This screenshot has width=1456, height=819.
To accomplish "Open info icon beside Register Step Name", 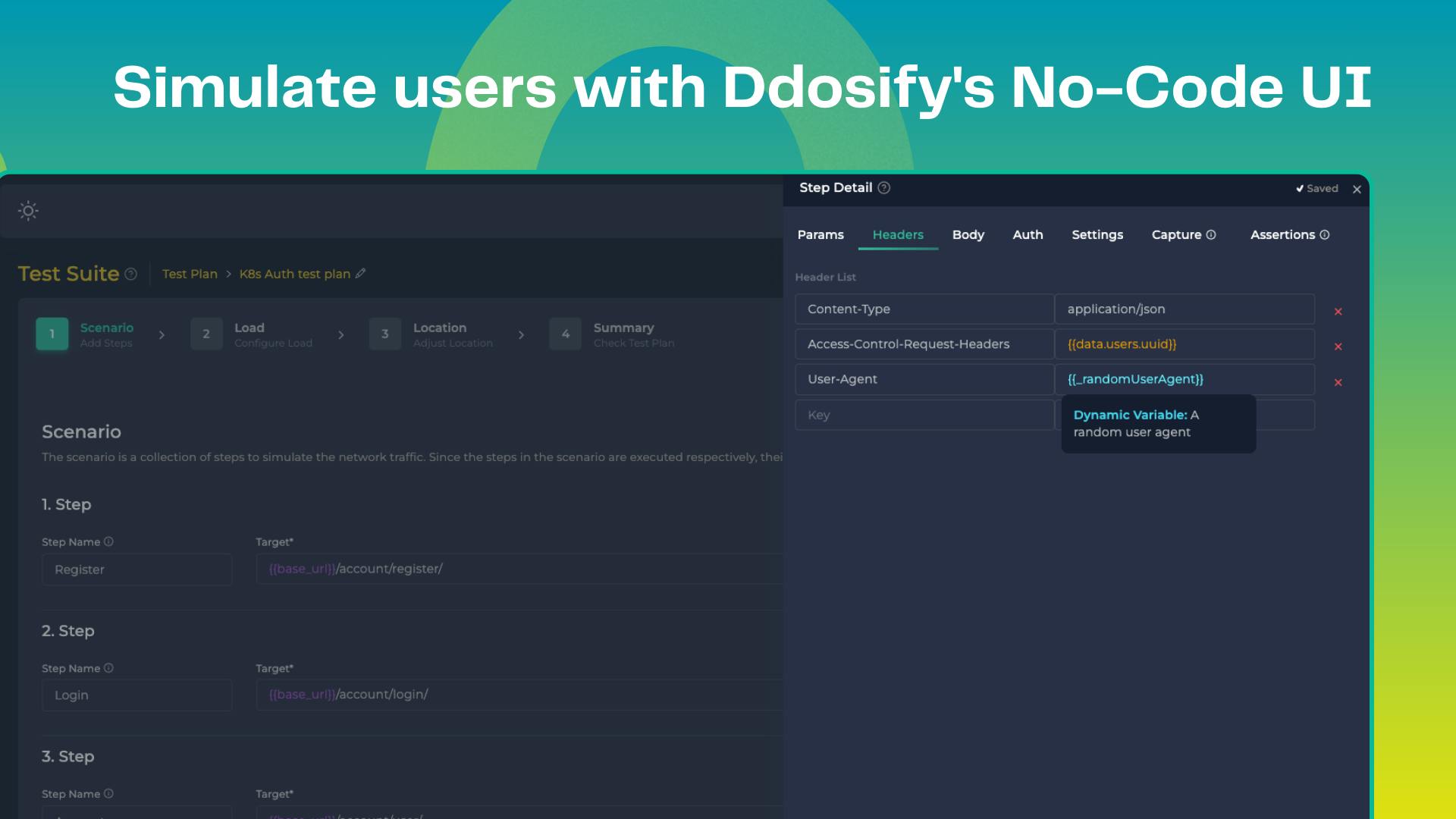I will [108, 541].
